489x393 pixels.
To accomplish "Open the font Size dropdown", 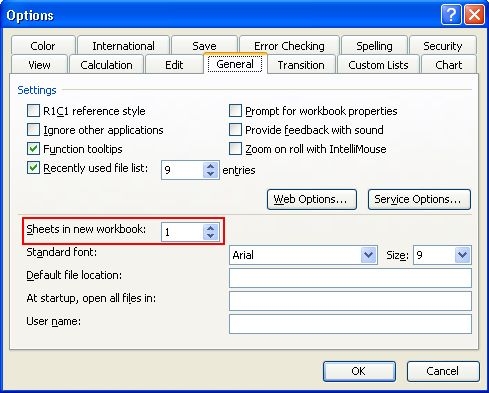I will [462, 255].
